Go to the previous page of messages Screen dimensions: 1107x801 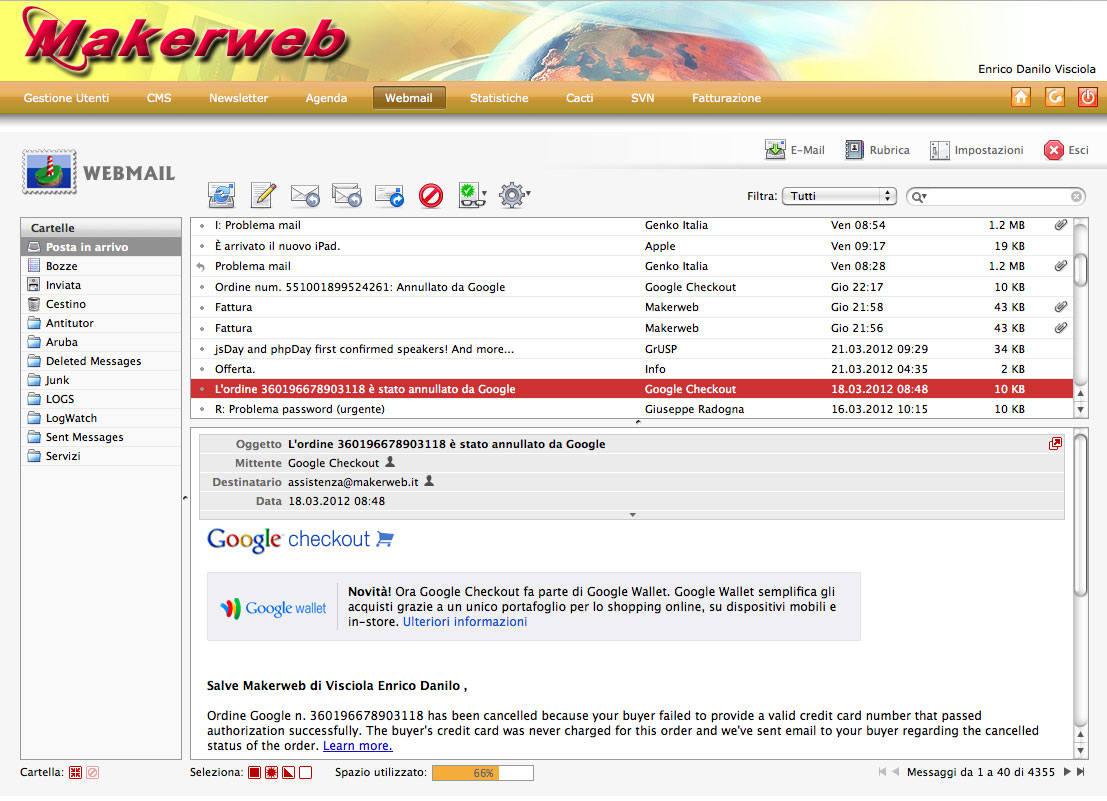[895, 772]
